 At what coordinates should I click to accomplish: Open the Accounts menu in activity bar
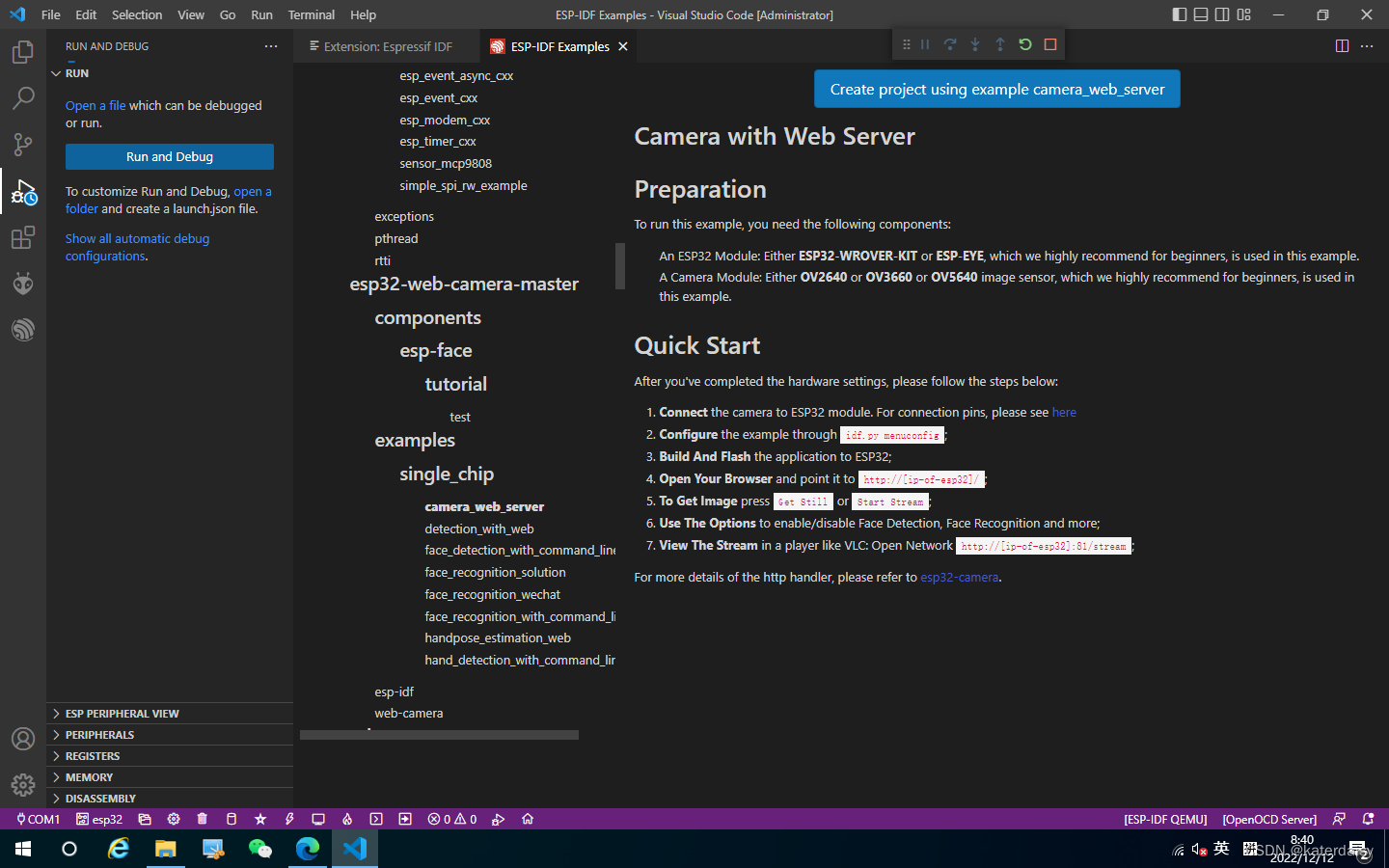tap(23, 739)
